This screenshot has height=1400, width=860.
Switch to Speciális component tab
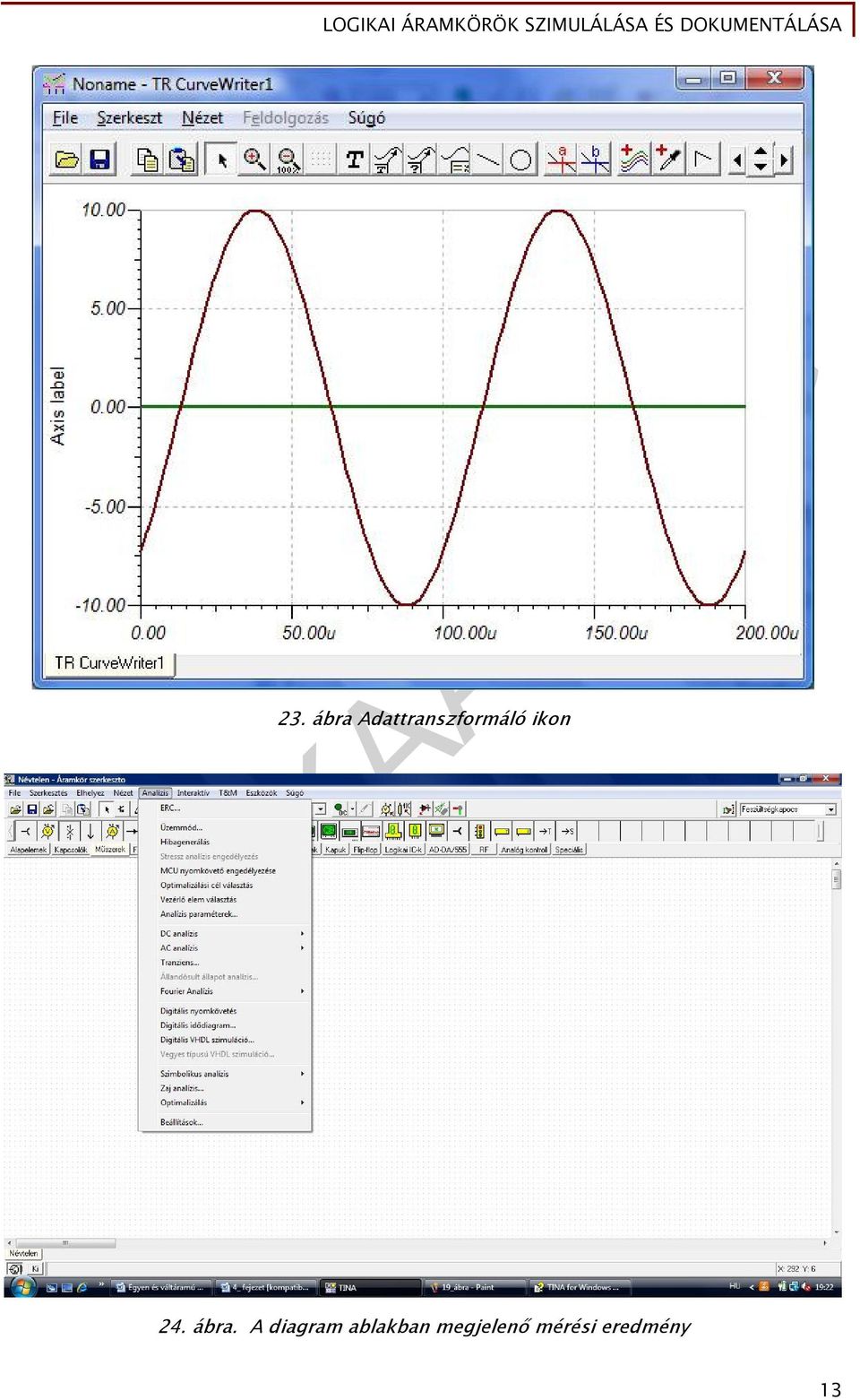pyautogui.click(x=569, y=850)
